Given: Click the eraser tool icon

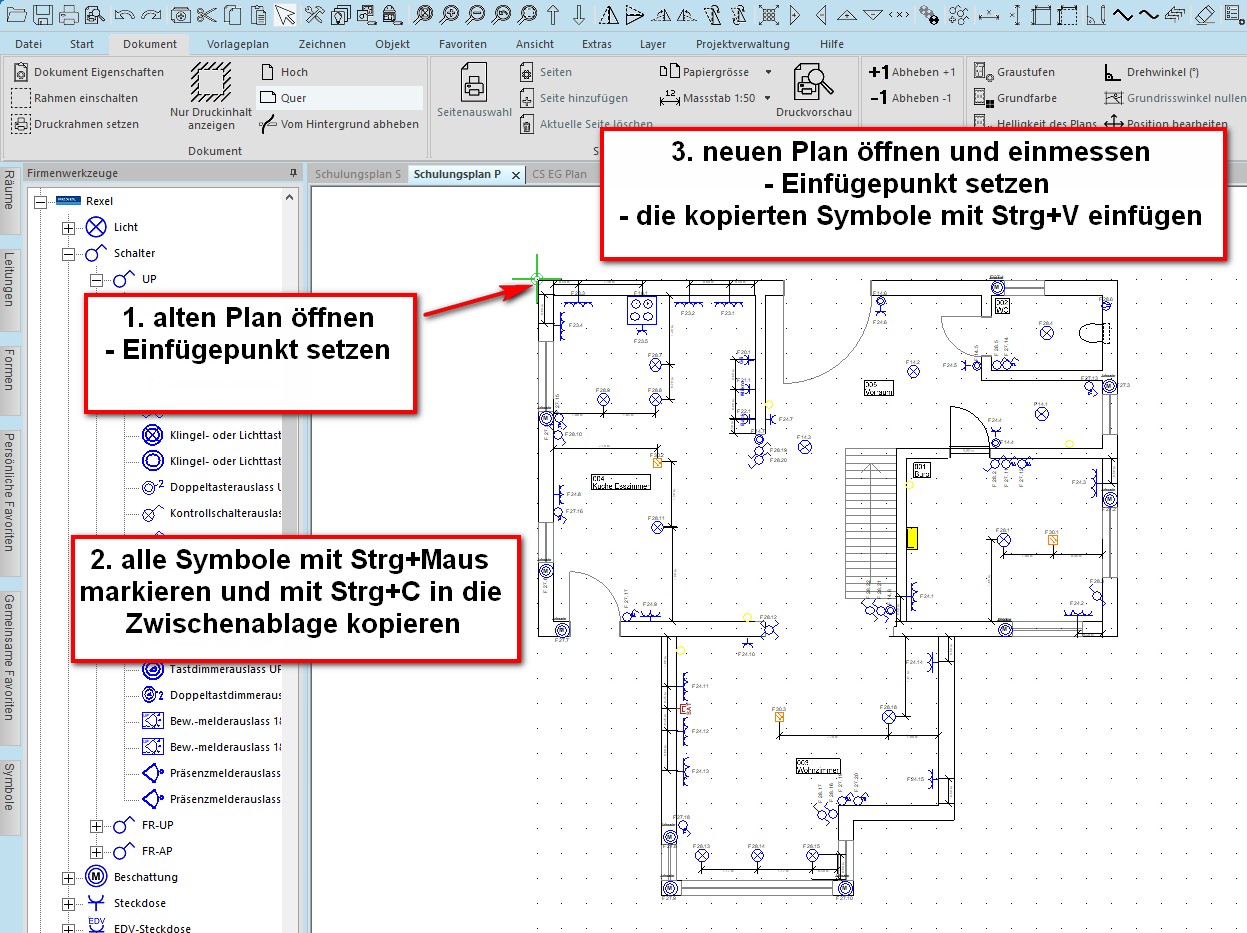Looking at the screenshot, I should tap(1204, 14).
